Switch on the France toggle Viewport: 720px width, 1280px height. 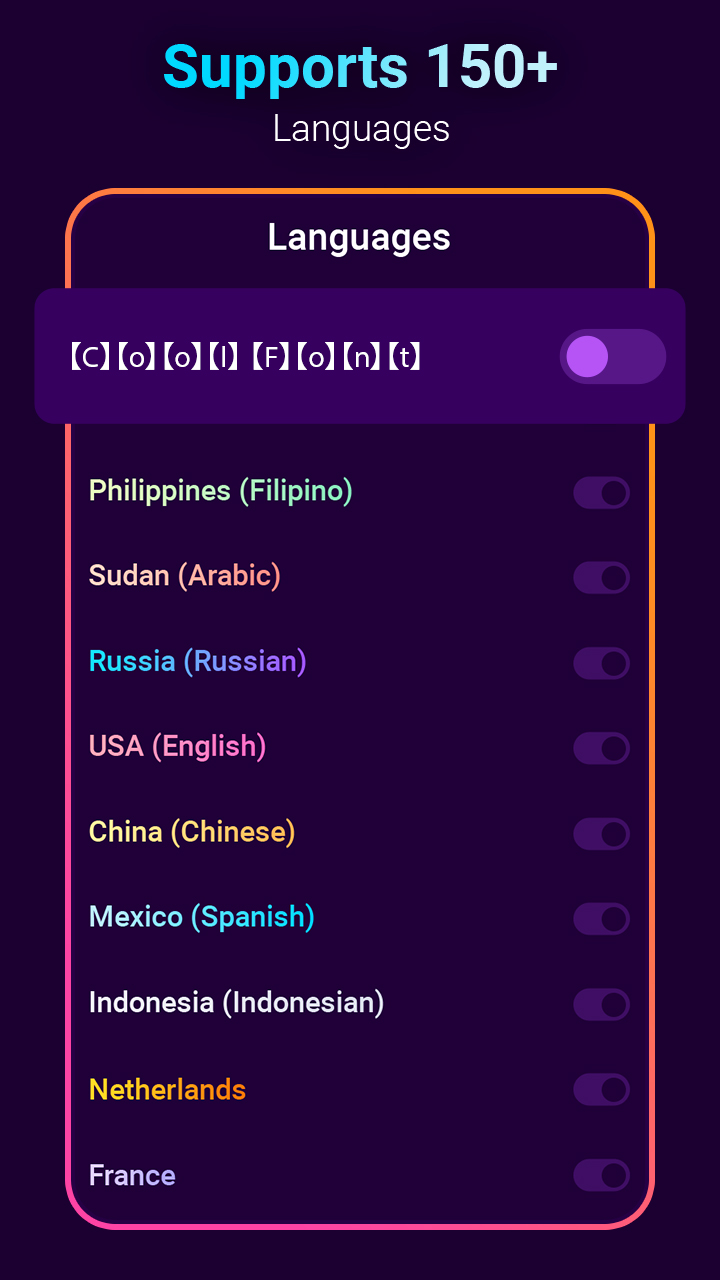click(x=601, y=1175)
